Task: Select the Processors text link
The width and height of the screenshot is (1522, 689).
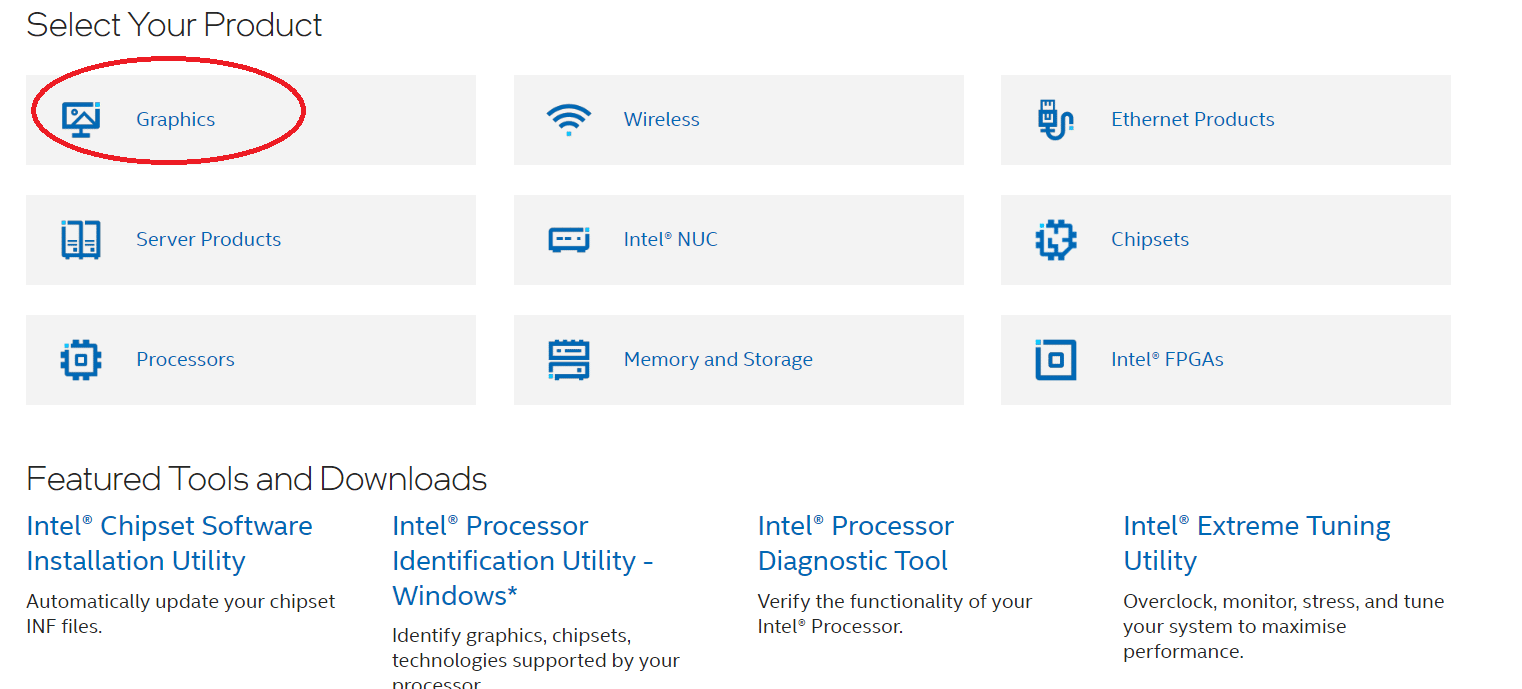Action: (x=185, y=360)
